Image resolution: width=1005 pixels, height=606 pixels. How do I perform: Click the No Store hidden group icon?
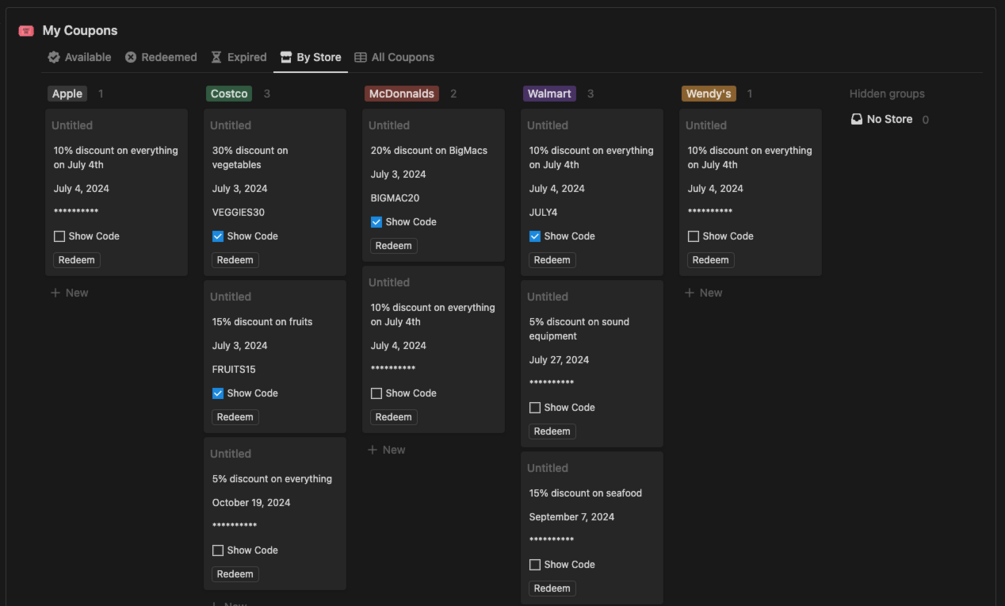pos(857,119)
